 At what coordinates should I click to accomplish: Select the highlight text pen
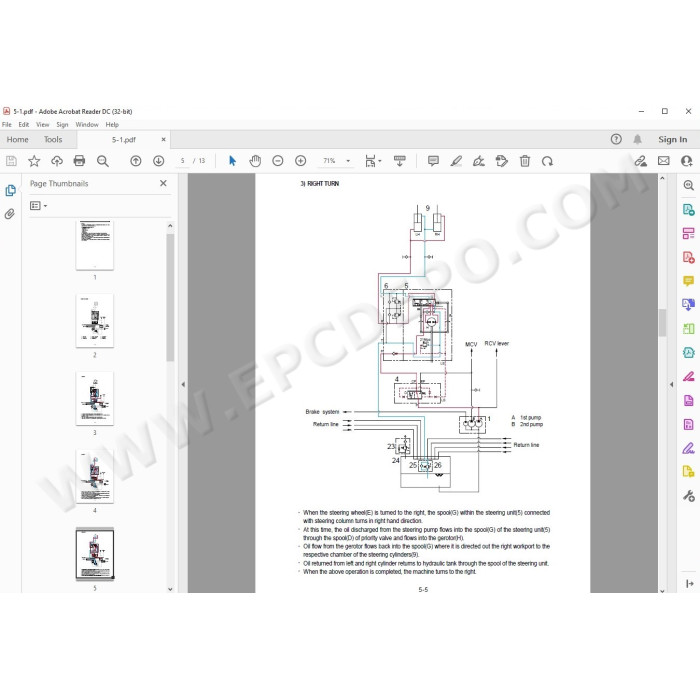(x=456, y=161)
